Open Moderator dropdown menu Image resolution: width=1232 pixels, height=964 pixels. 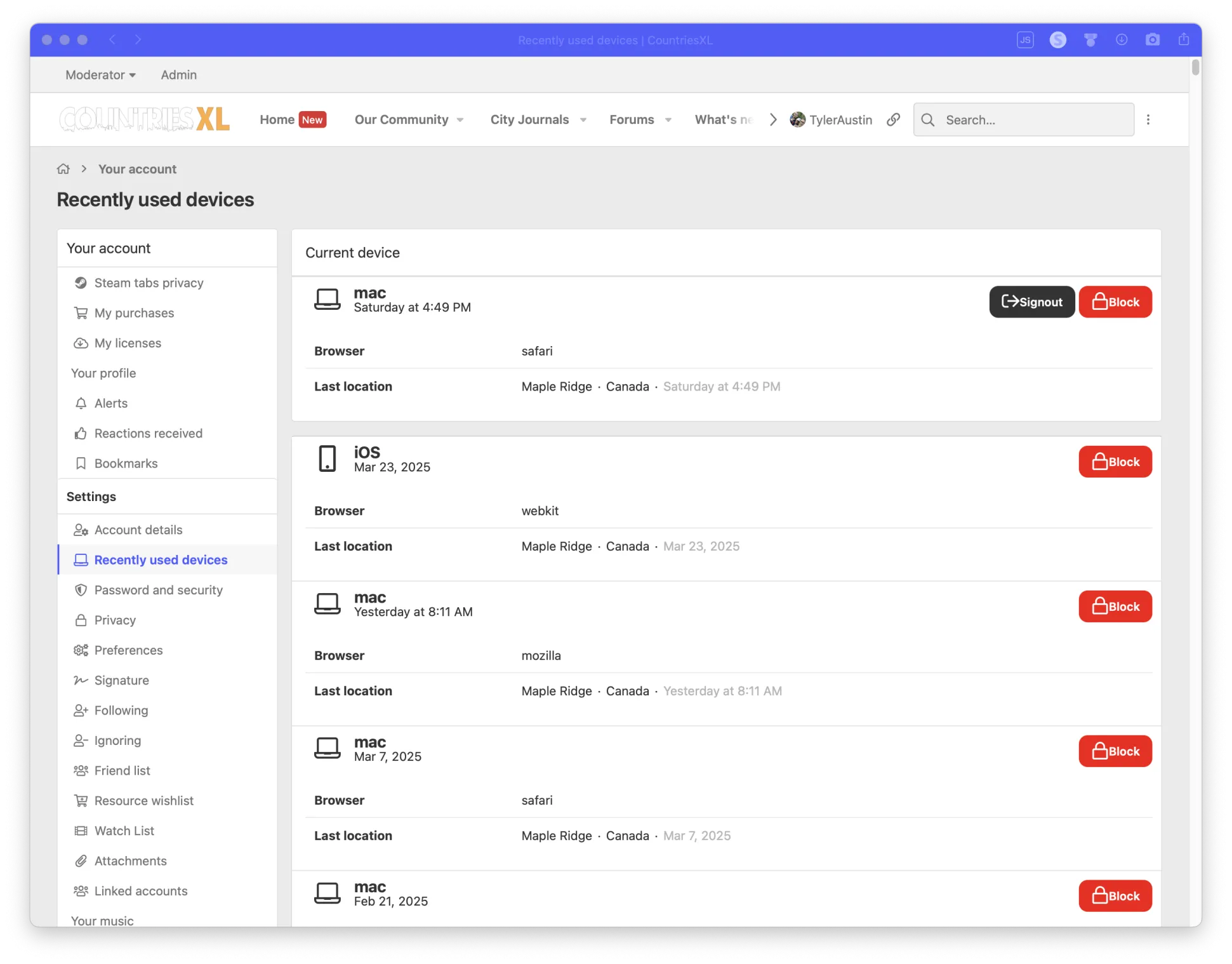pyautogui.click(x=100, y=75)
